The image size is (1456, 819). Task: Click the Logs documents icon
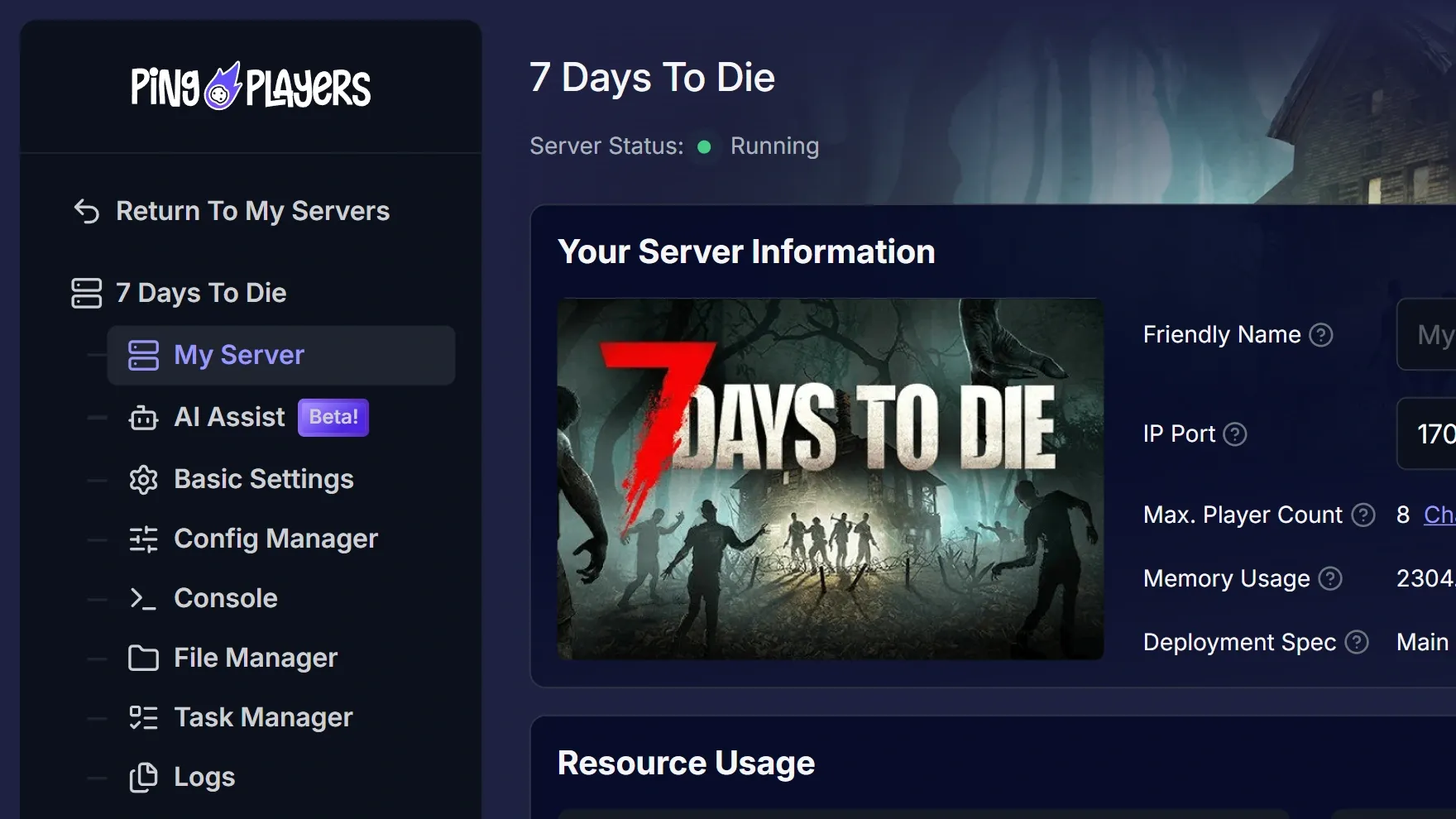[143, 778]
